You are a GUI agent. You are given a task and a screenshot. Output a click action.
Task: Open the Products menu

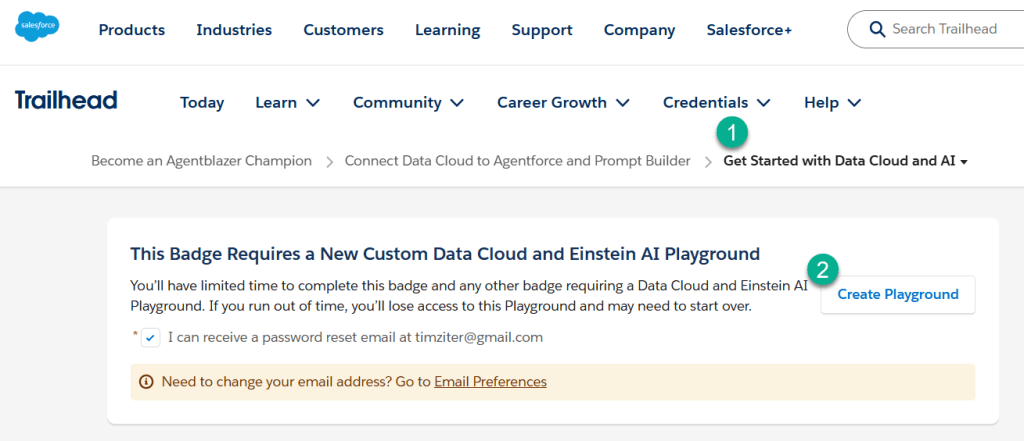132,30
